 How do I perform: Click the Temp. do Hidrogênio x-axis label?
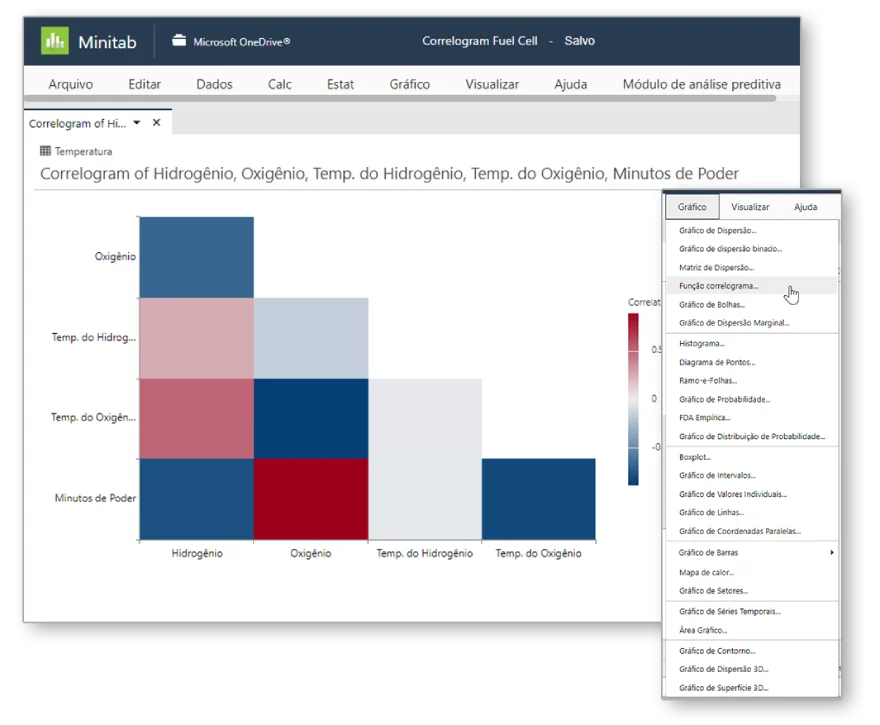(x=424, y=553)
